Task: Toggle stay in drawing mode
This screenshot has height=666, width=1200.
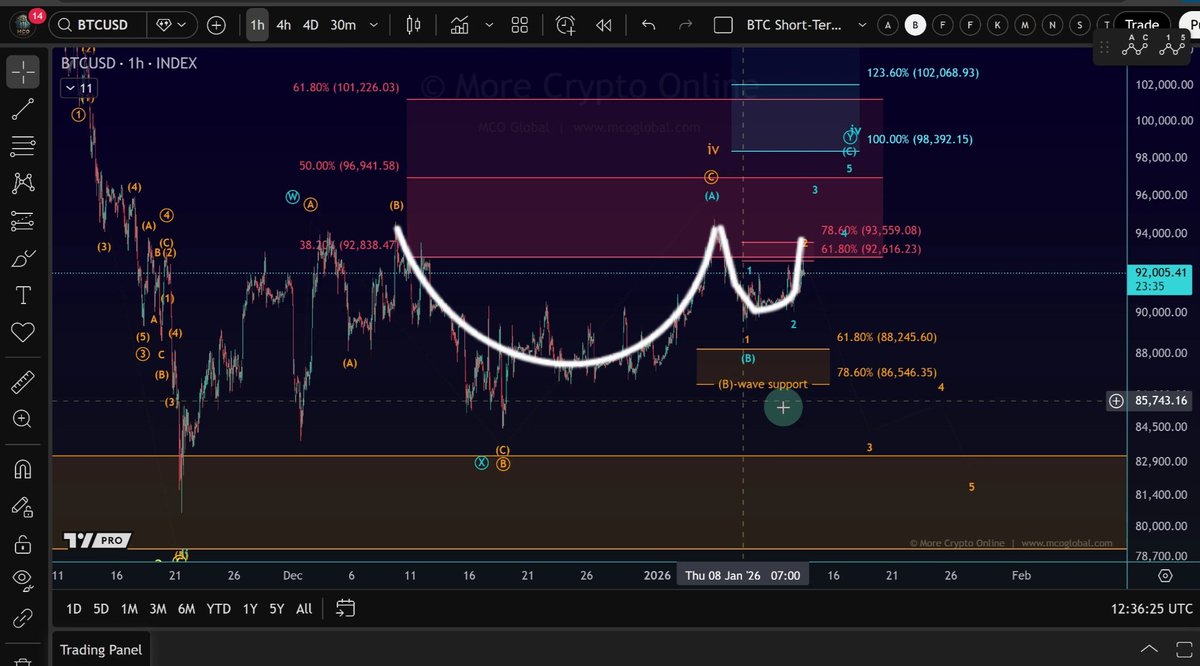Action: [22, 507]
